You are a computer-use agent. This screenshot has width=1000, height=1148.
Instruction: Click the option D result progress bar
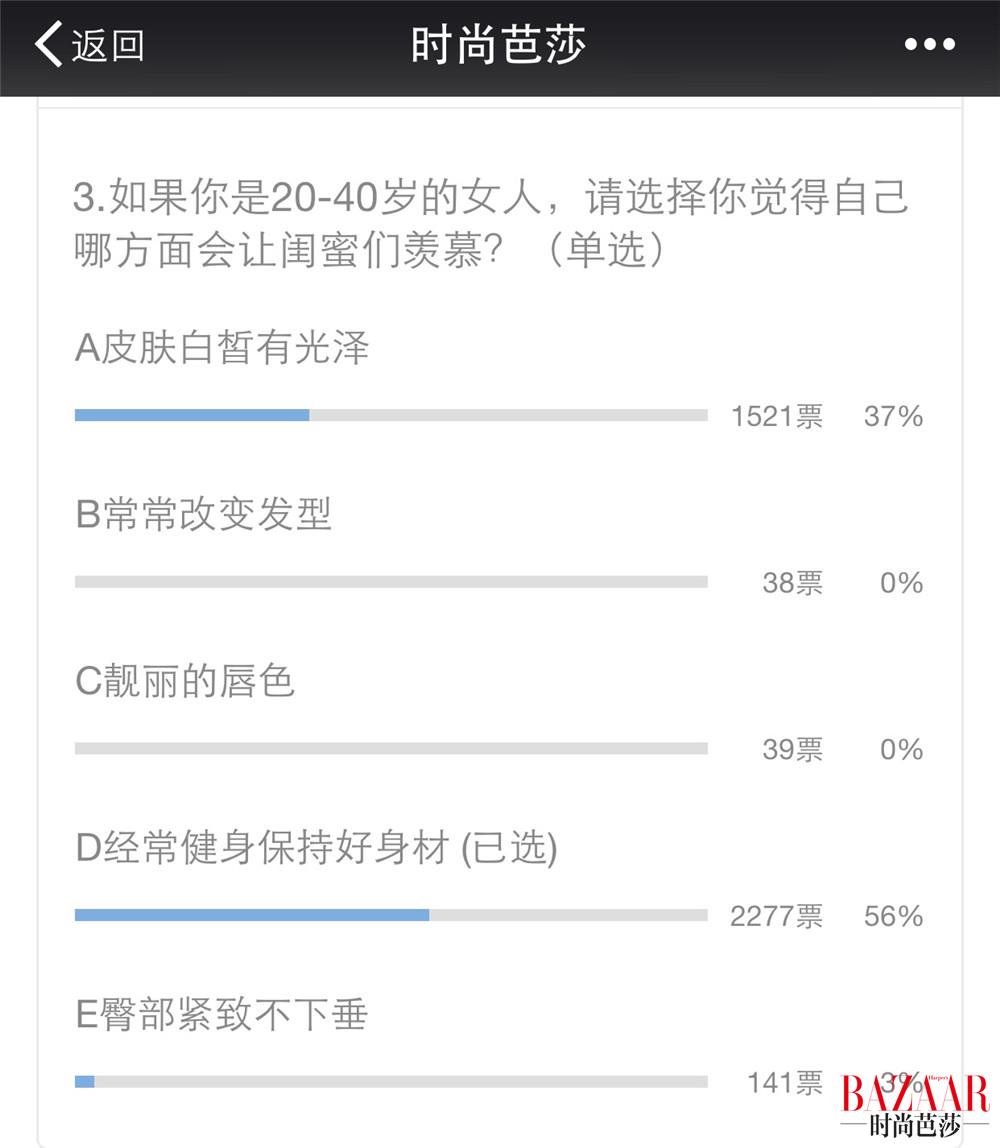click(391, 915)
